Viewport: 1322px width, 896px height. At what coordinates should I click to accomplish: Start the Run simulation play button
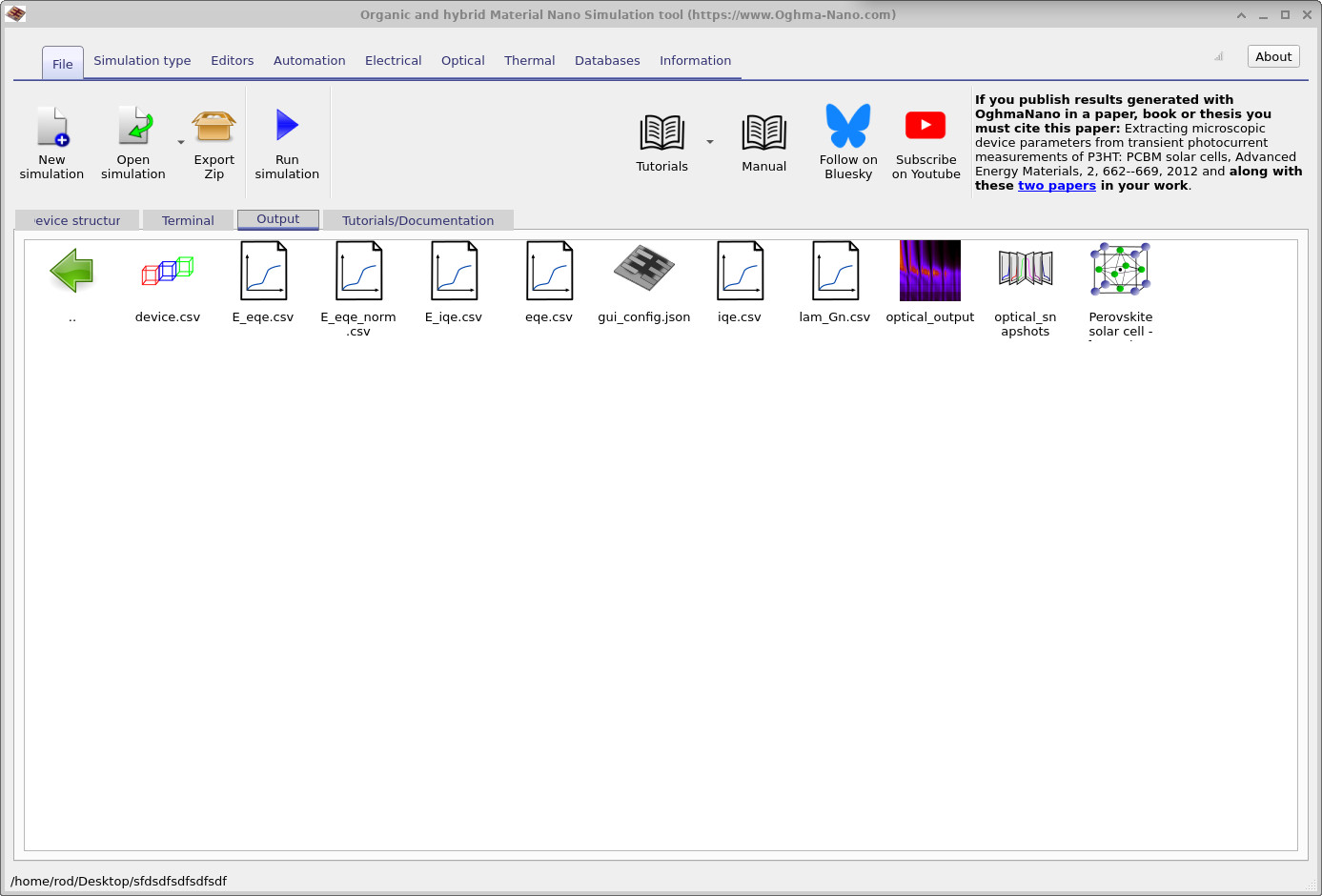[x=287, y=127]
